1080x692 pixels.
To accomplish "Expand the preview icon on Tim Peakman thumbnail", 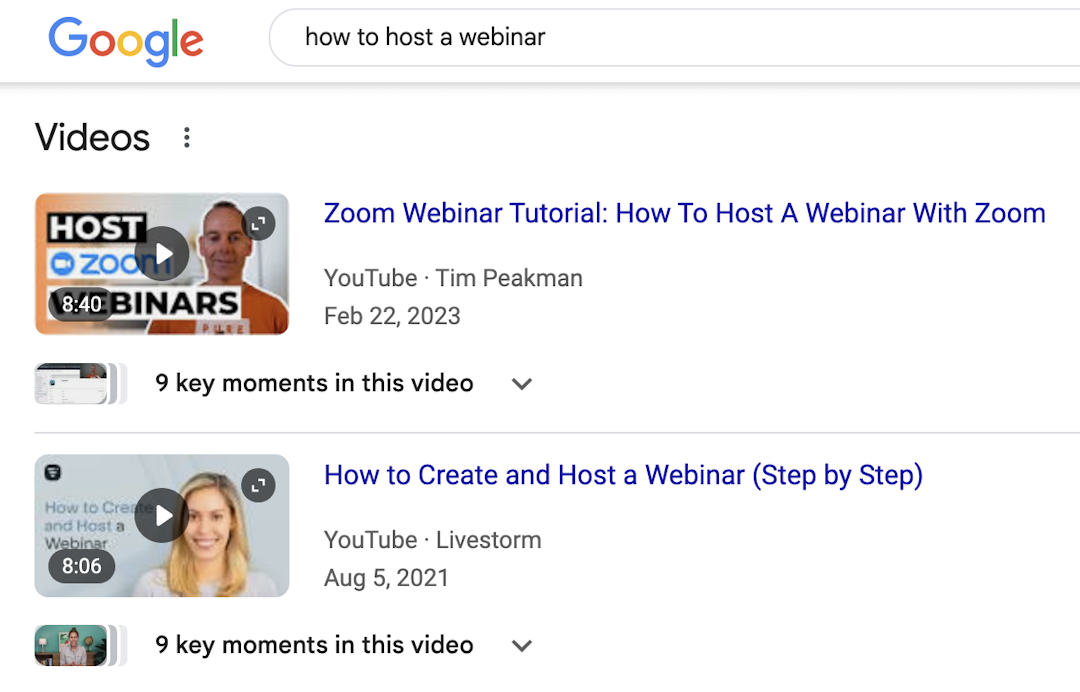I will point(259,224).
